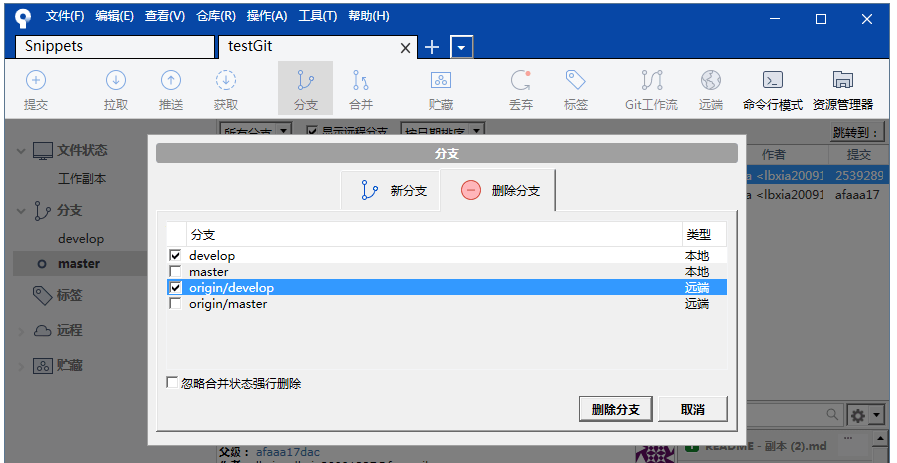Click the 取消 cancel button
897x463 pixels.
[x=693, y=410]
